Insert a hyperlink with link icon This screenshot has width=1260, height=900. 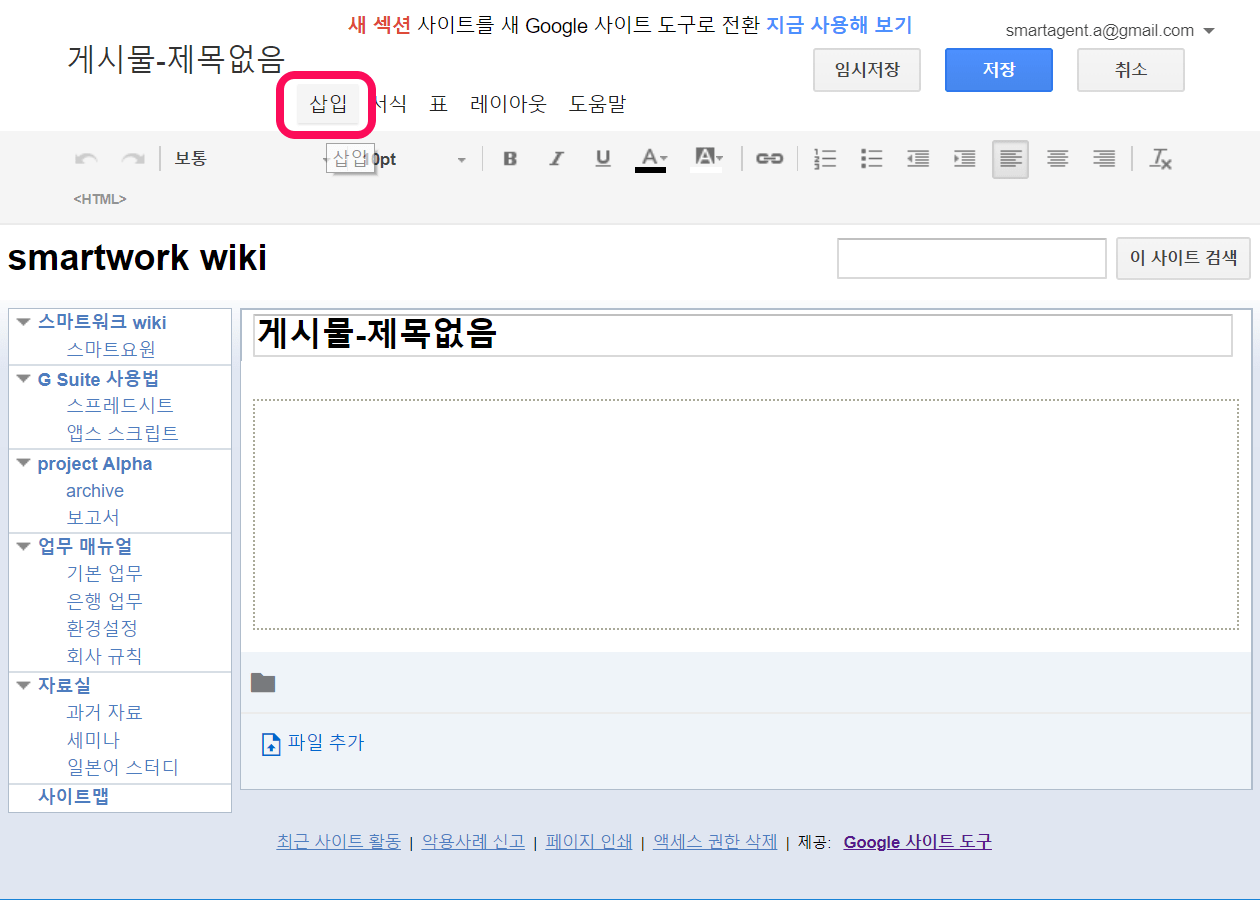(x=769, y=159)
